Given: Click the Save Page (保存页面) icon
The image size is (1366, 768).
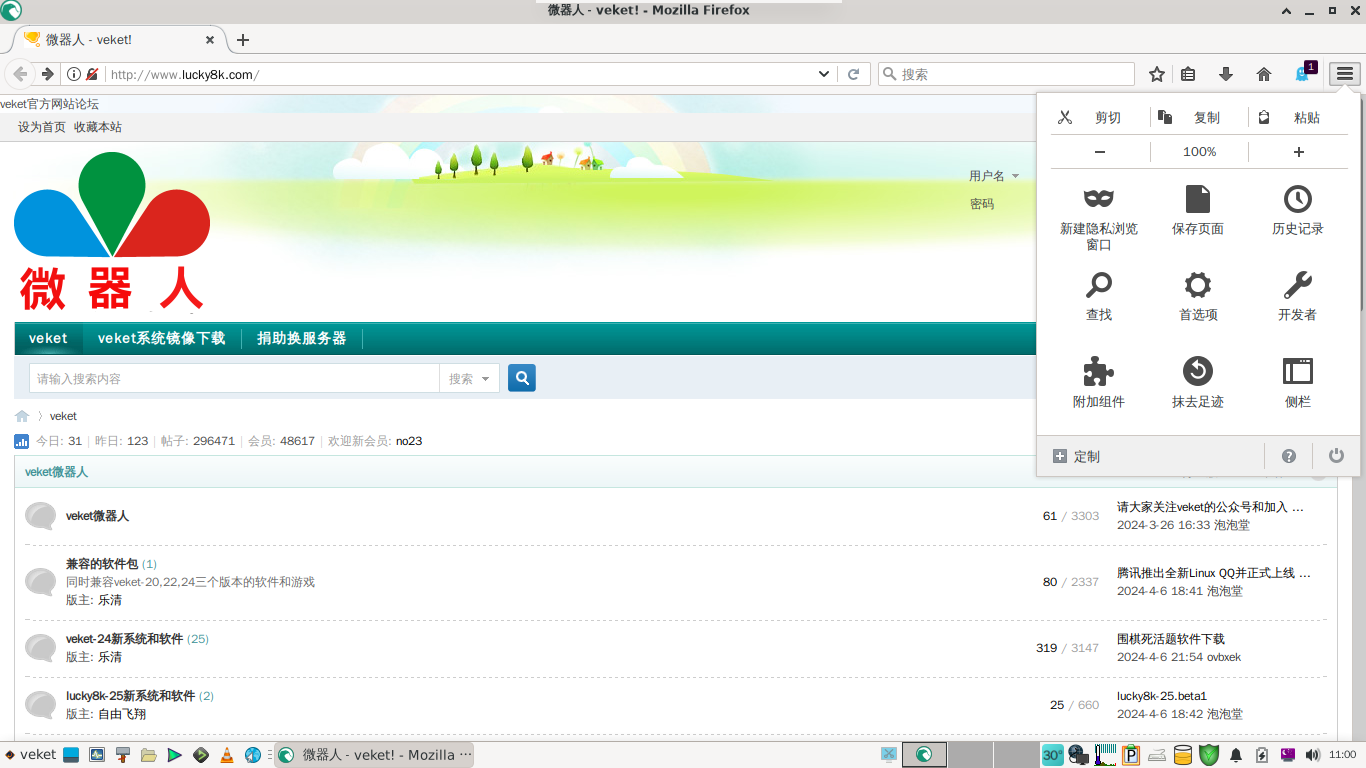Looking at the screenshot, I should [x=1198, y=199].
